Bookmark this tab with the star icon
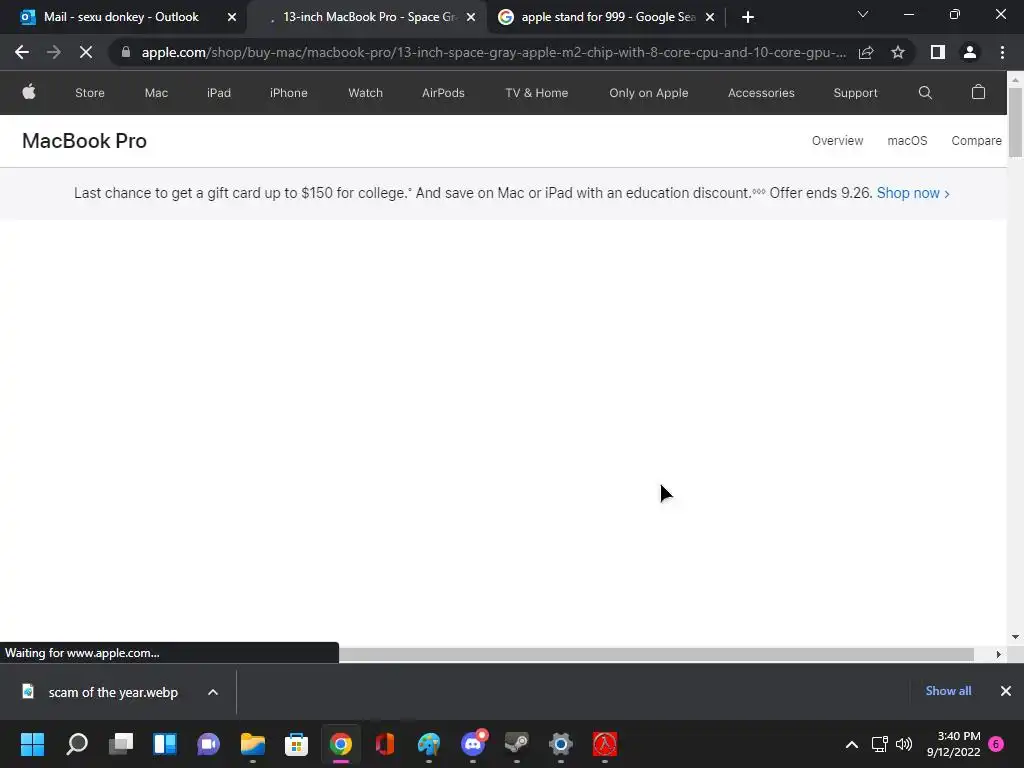Screen dimensions: 1024x768 [x=898, y=52]
